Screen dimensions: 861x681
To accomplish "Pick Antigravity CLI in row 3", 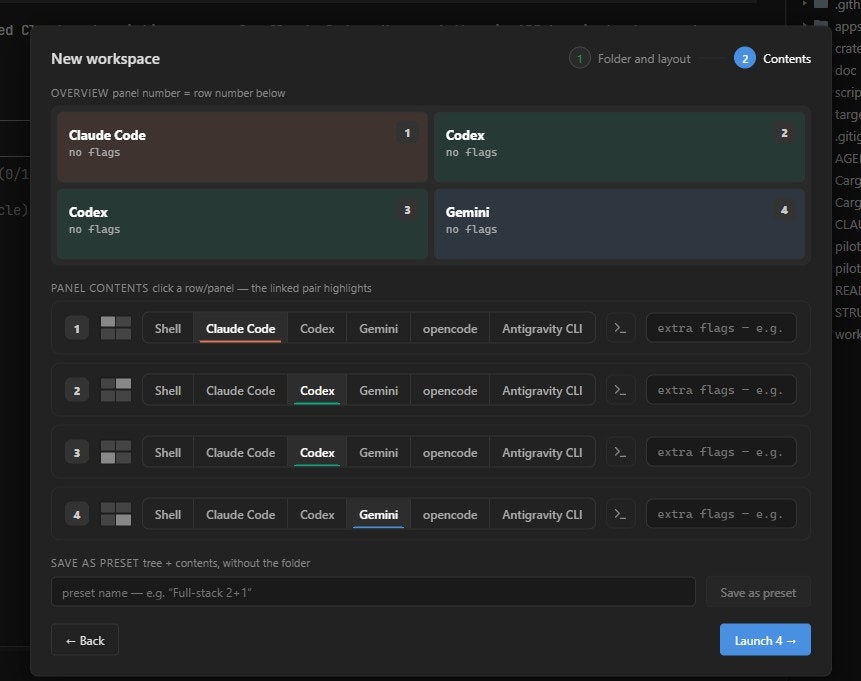I will coord(542,453).
